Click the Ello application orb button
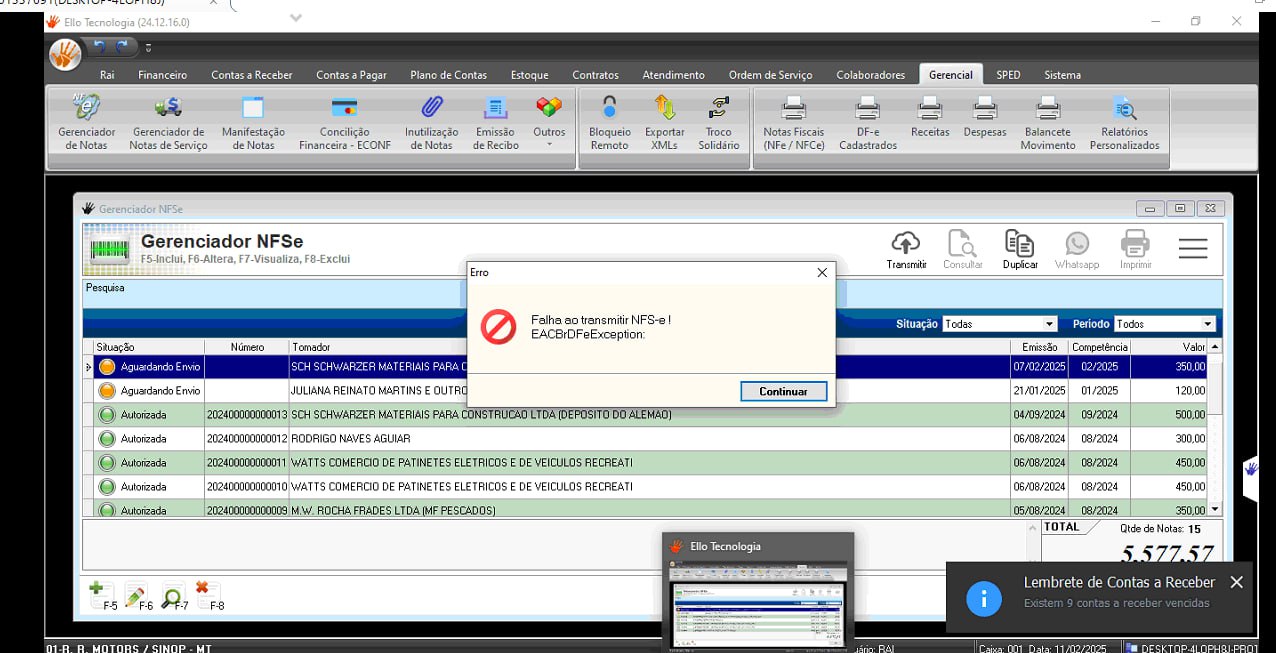1276x653 pixels. [x=65, y=53]
